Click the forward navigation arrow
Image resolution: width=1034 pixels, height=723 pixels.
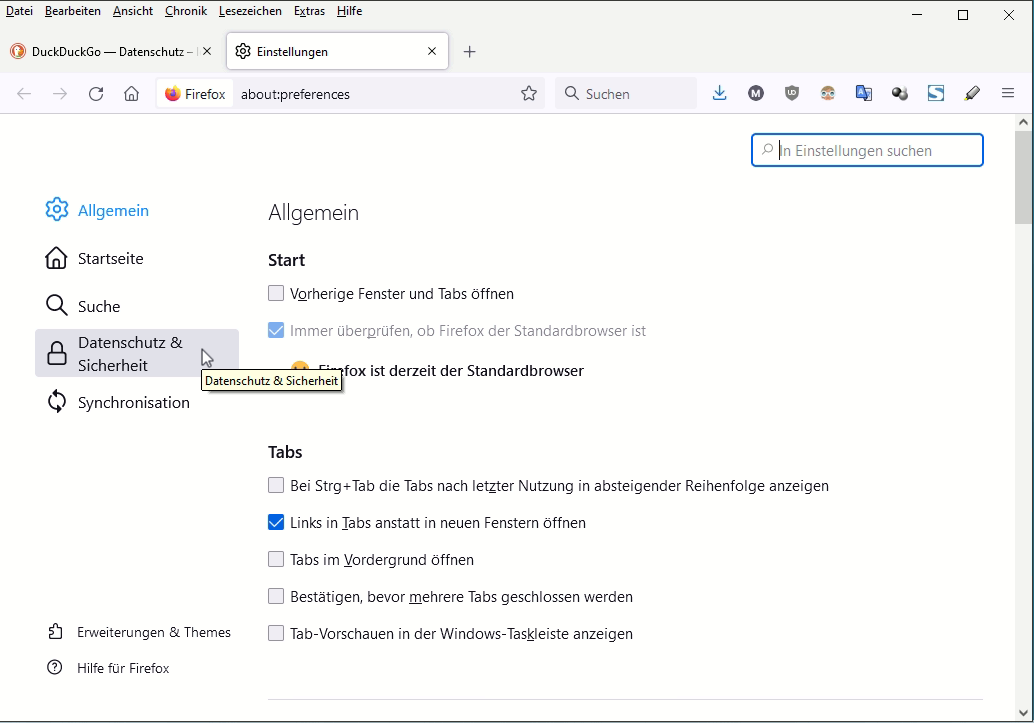[x=60, y=94]
